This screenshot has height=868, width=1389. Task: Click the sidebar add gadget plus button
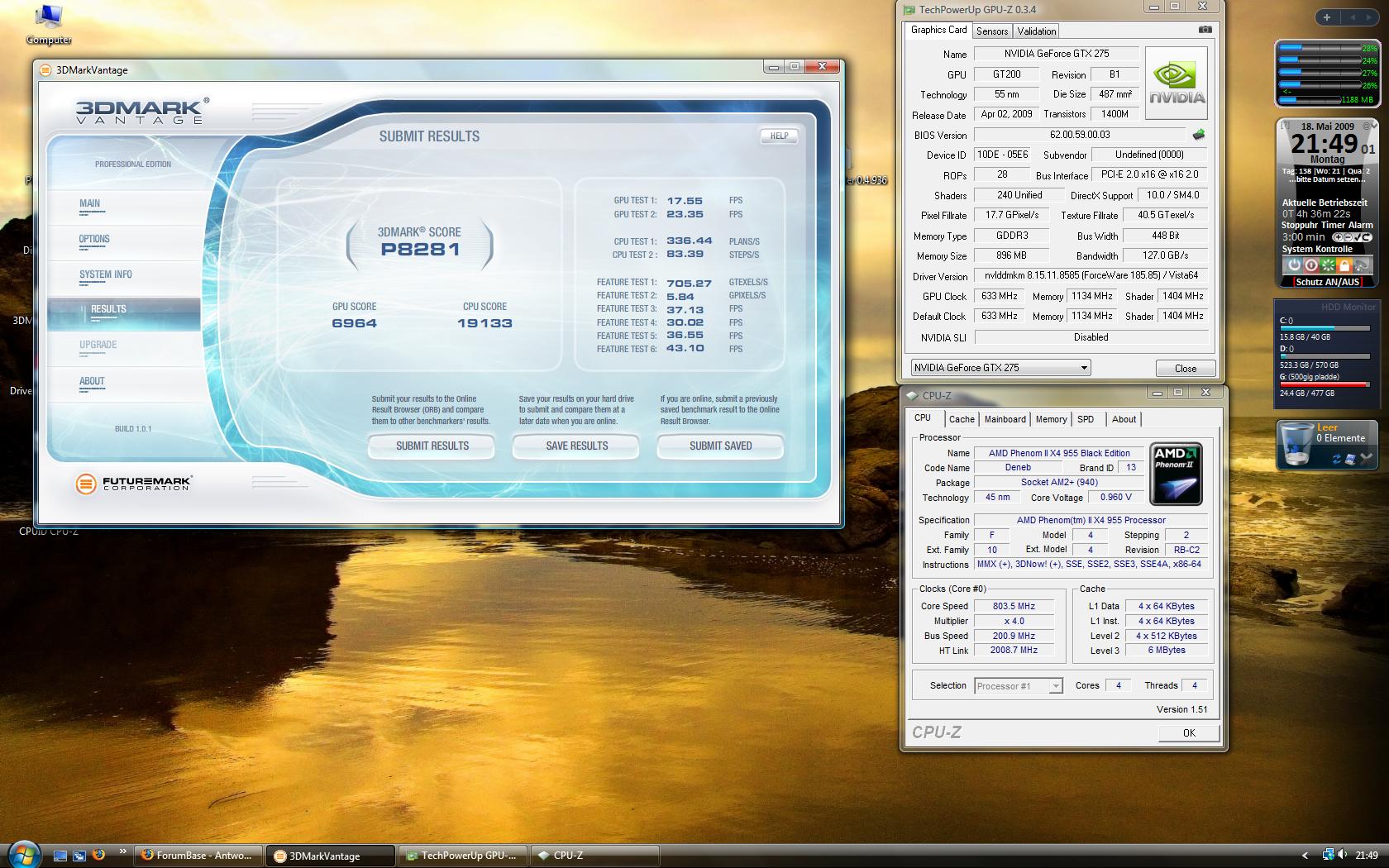(x=1327, y=17)
